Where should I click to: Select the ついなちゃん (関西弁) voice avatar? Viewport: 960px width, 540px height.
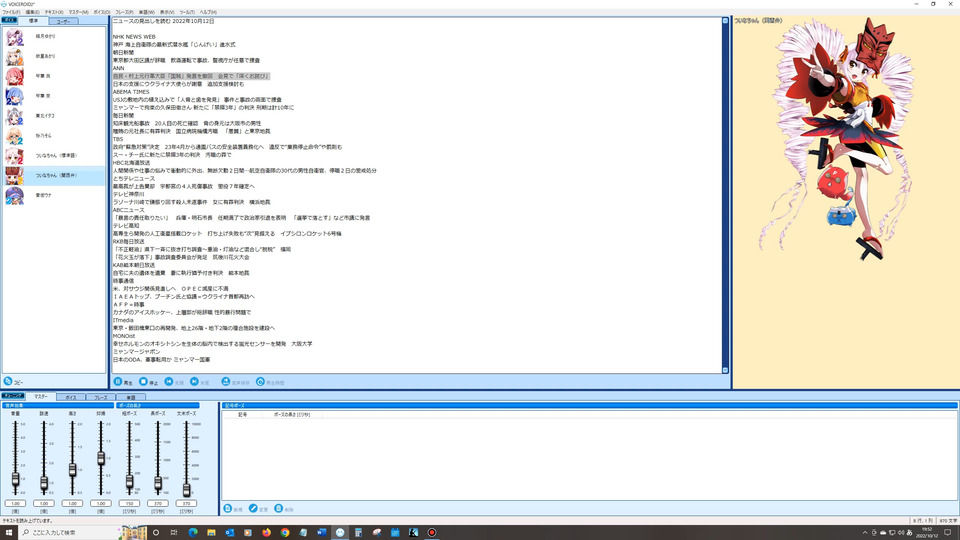coord(15,176)
